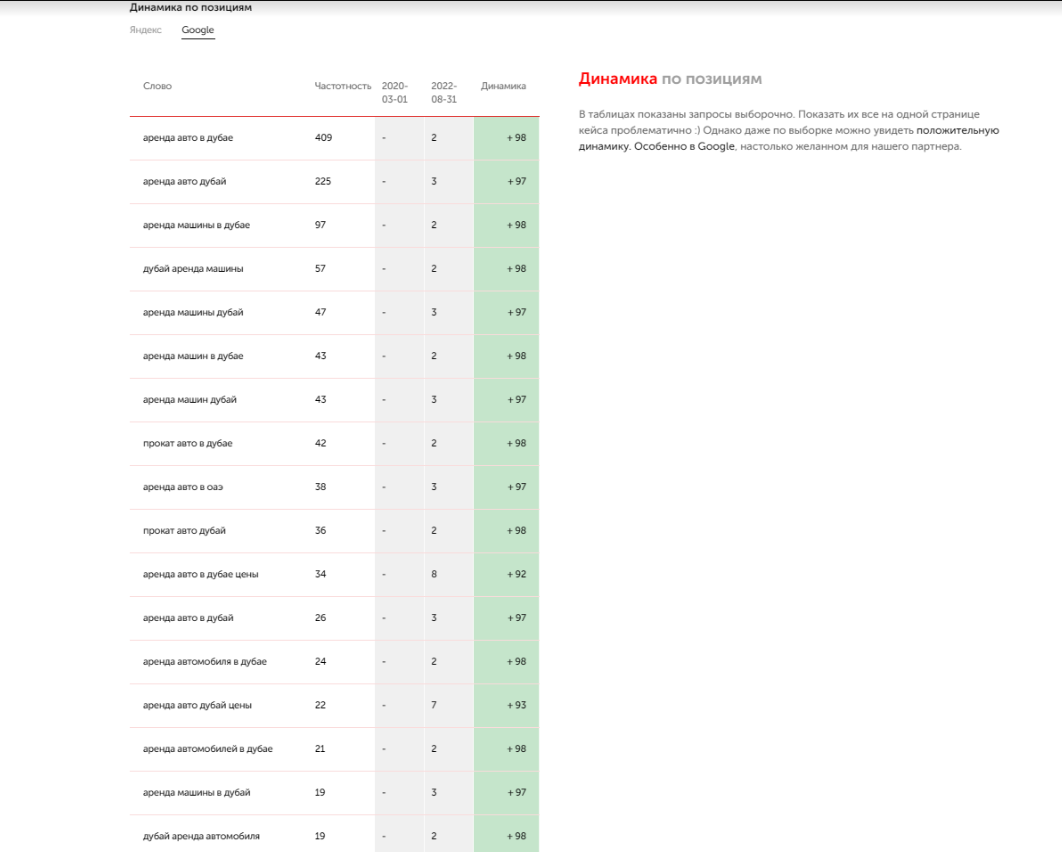Click the 2022-08-31 column header
1062x852 pixels.
(x=444, y=92)
